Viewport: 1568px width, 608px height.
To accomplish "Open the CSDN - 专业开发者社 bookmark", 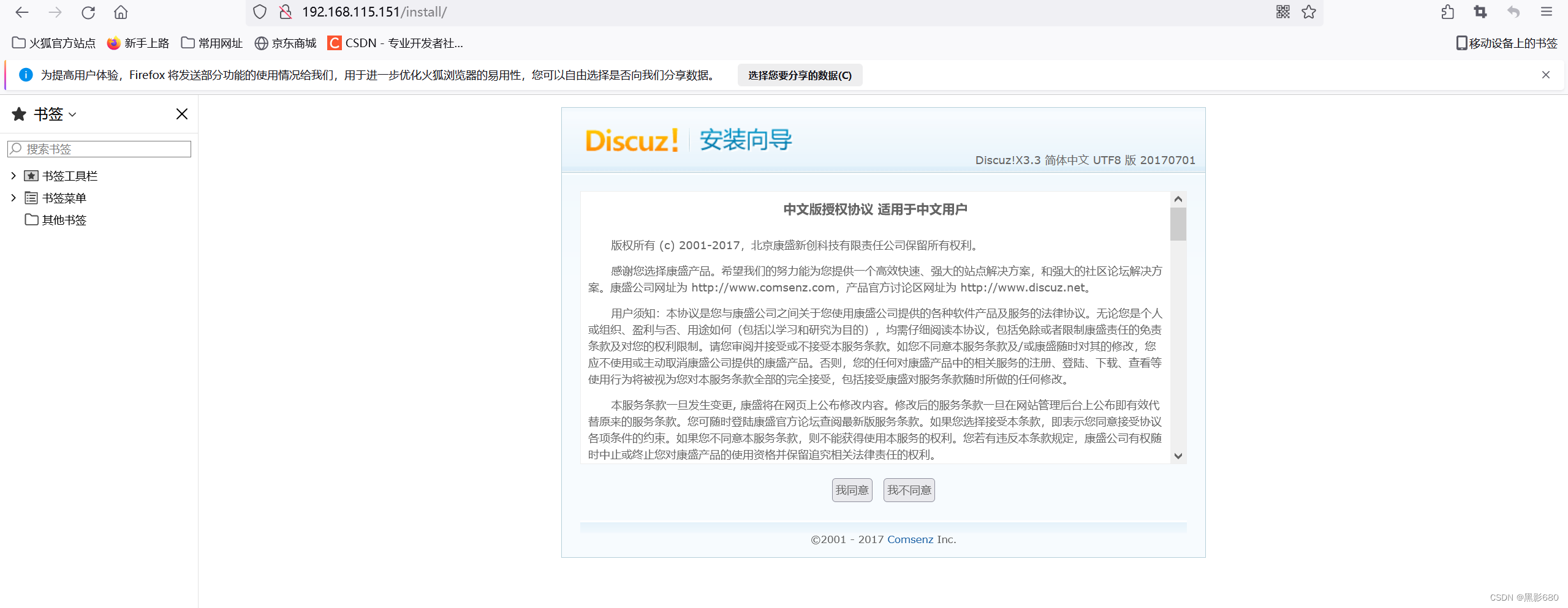I will 396,43.
